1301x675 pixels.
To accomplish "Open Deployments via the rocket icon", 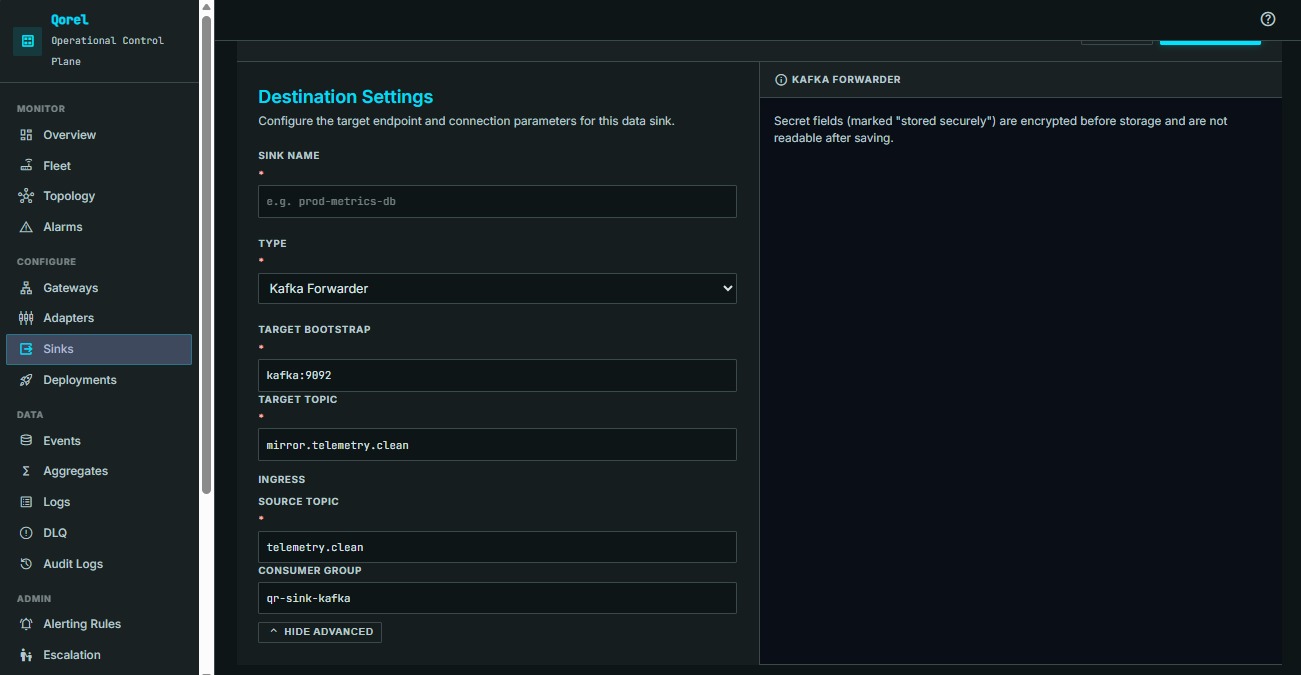I will [26, 380].
